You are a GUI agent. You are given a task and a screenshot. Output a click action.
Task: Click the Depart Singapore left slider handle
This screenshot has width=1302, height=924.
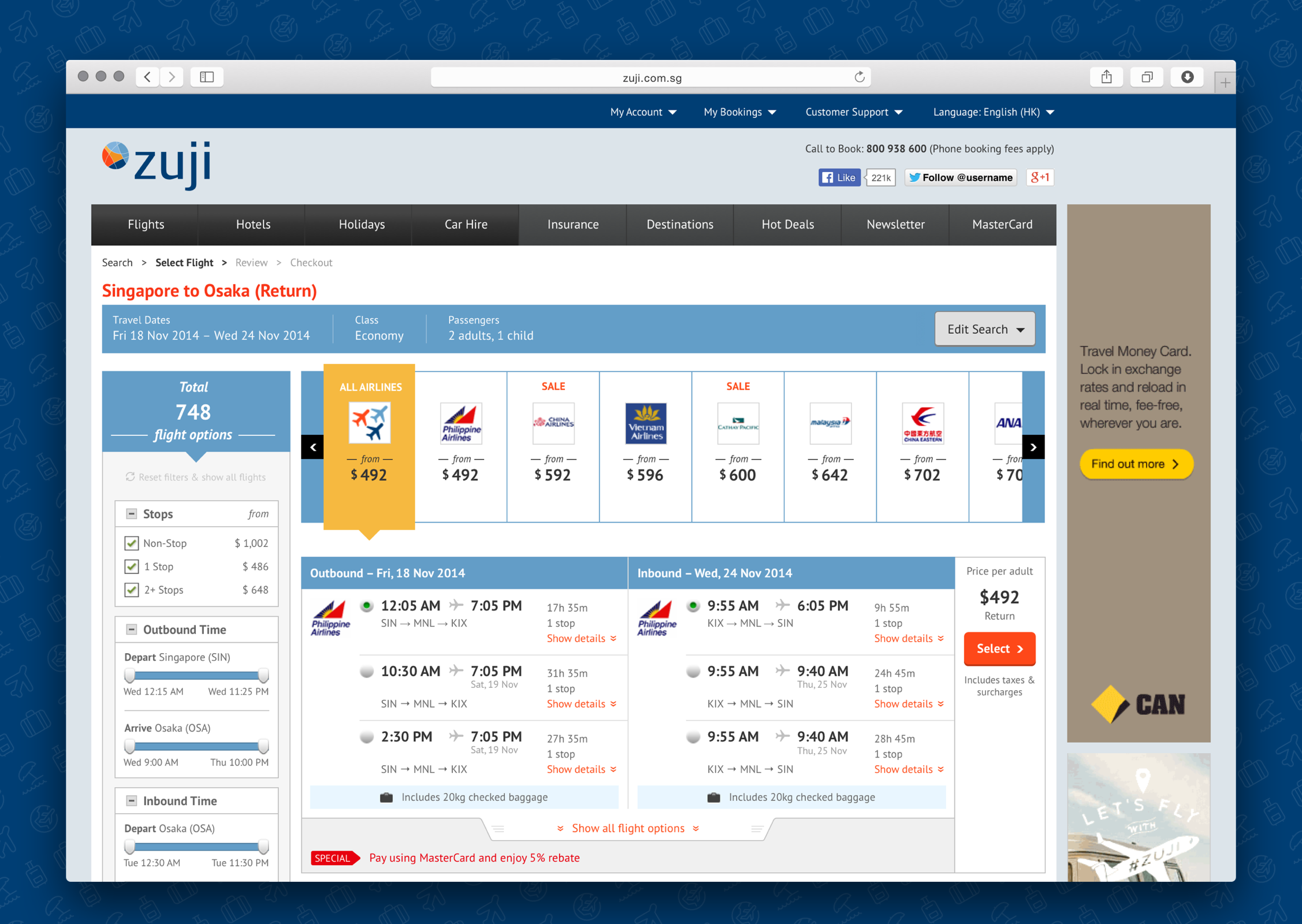tap(130, 675)
